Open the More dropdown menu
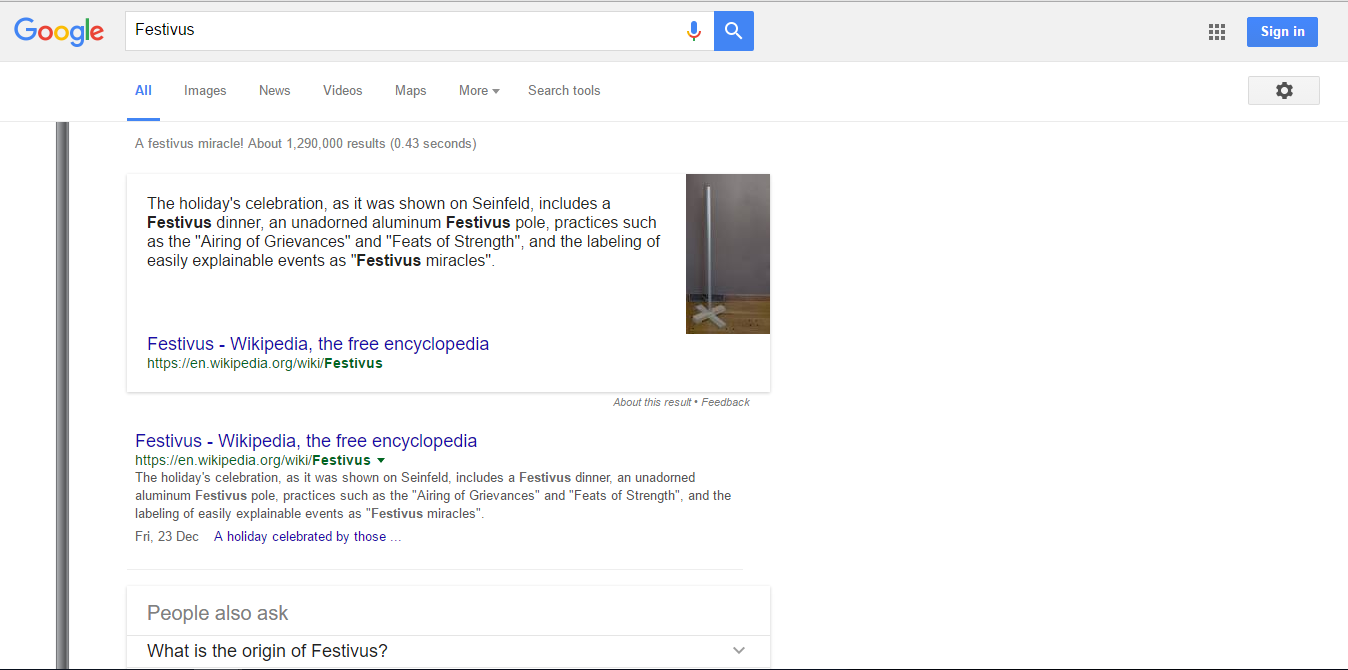 (x=479, y=91)
